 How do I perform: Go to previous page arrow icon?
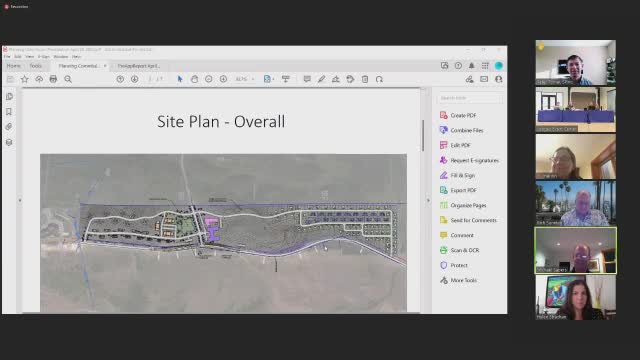point(120,79)
